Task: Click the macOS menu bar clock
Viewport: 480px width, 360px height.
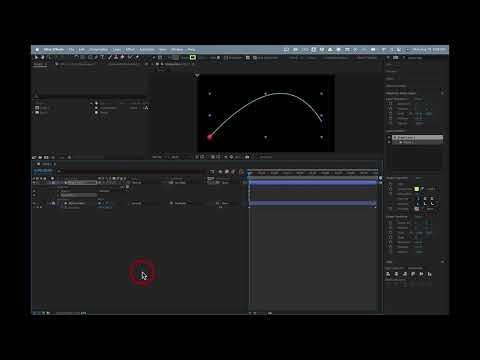Action: click(429, 49)
